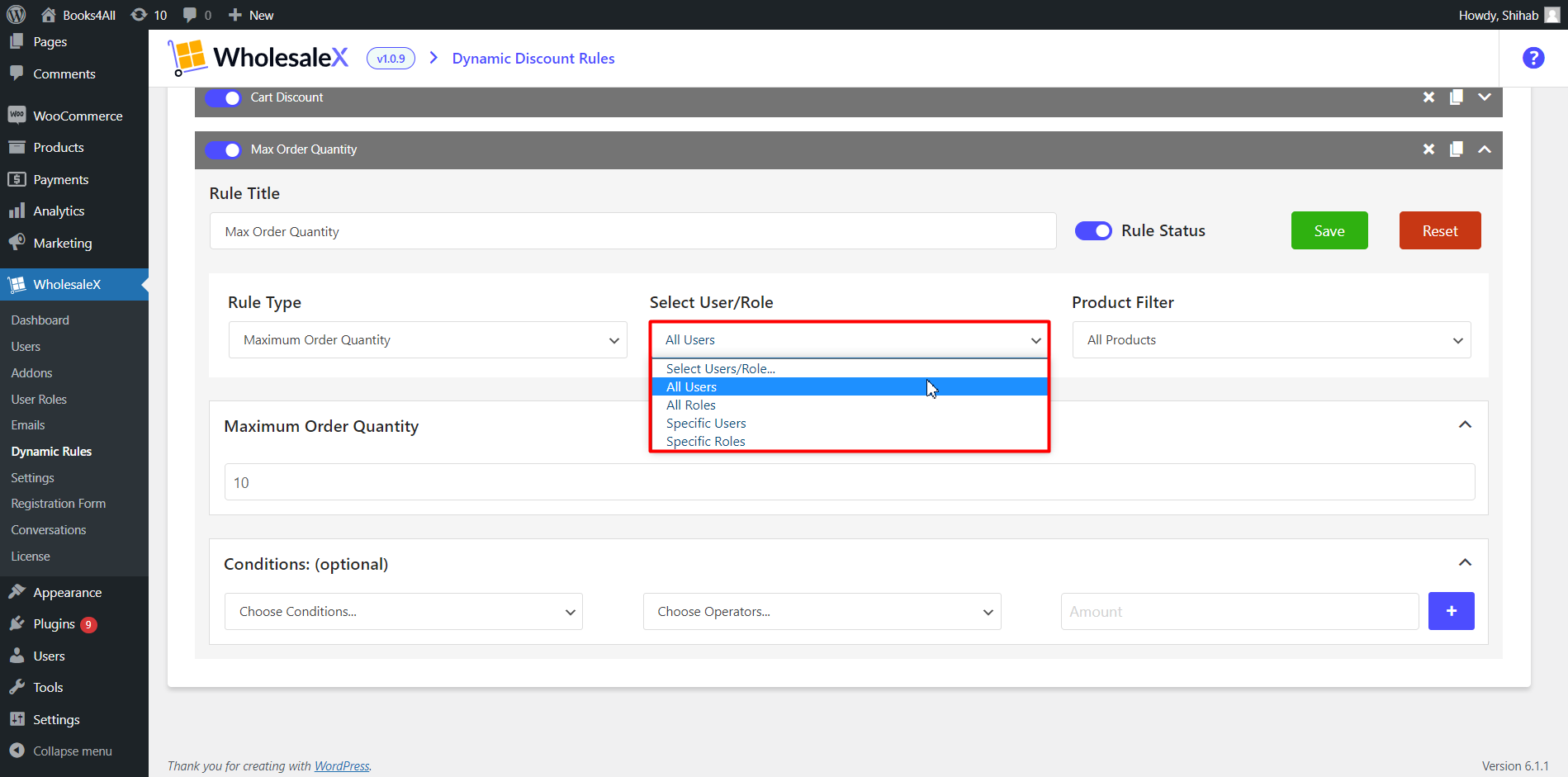This screenshot has height=777, width=1568.
Task: Open the Analytics bar chart icon
Action: pyautogui.click(x=17, y=211)
